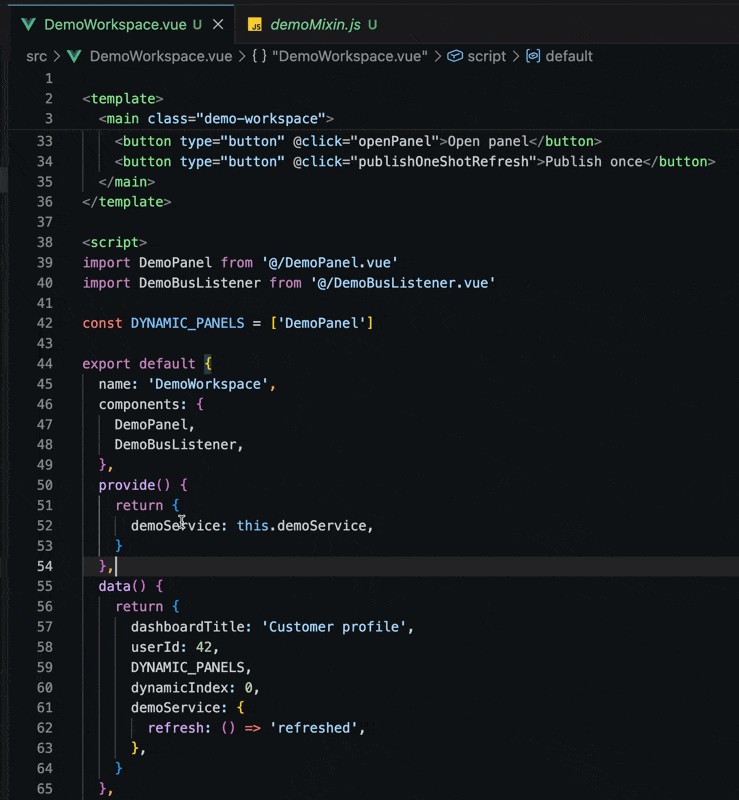Select the DemoWorkspace.vue tab
The width and height of the screenshot is (739, 800).
[x=115, y=24]
